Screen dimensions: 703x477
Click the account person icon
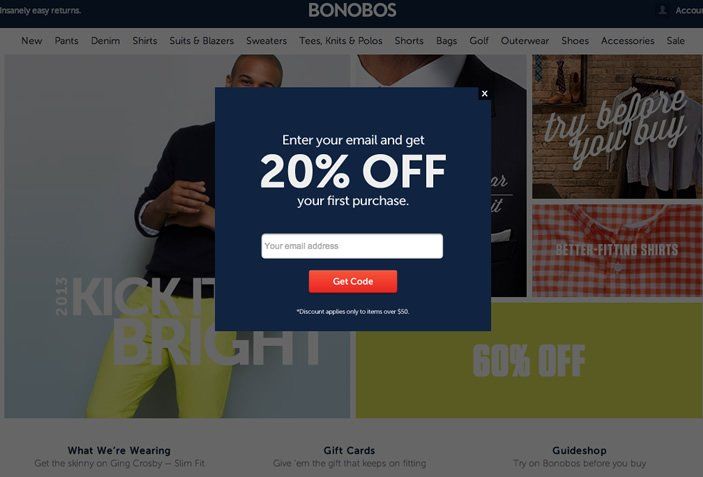[662, 10]
